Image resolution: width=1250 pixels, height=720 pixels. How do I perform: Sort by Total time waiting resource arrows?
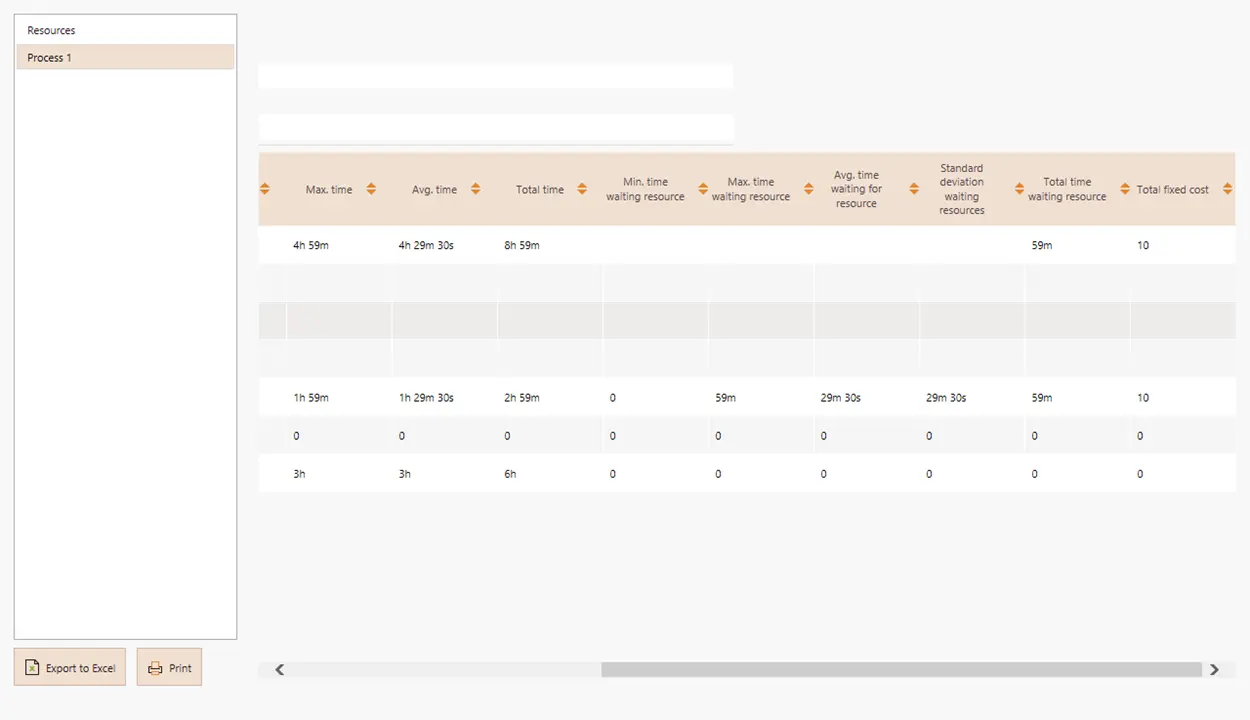pyautogui.click(x=1125, y=189)
